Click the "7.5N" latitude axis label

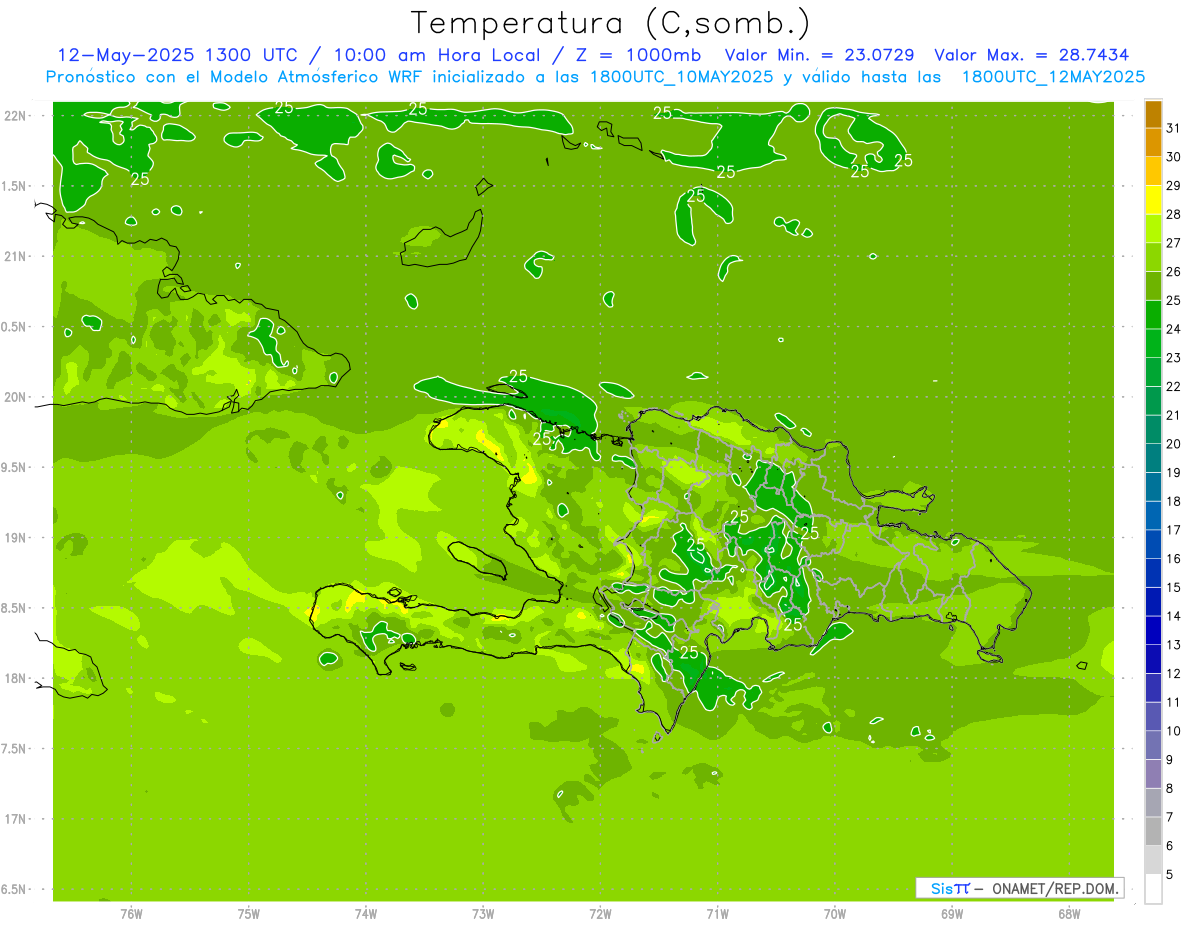tap(14, 749)
